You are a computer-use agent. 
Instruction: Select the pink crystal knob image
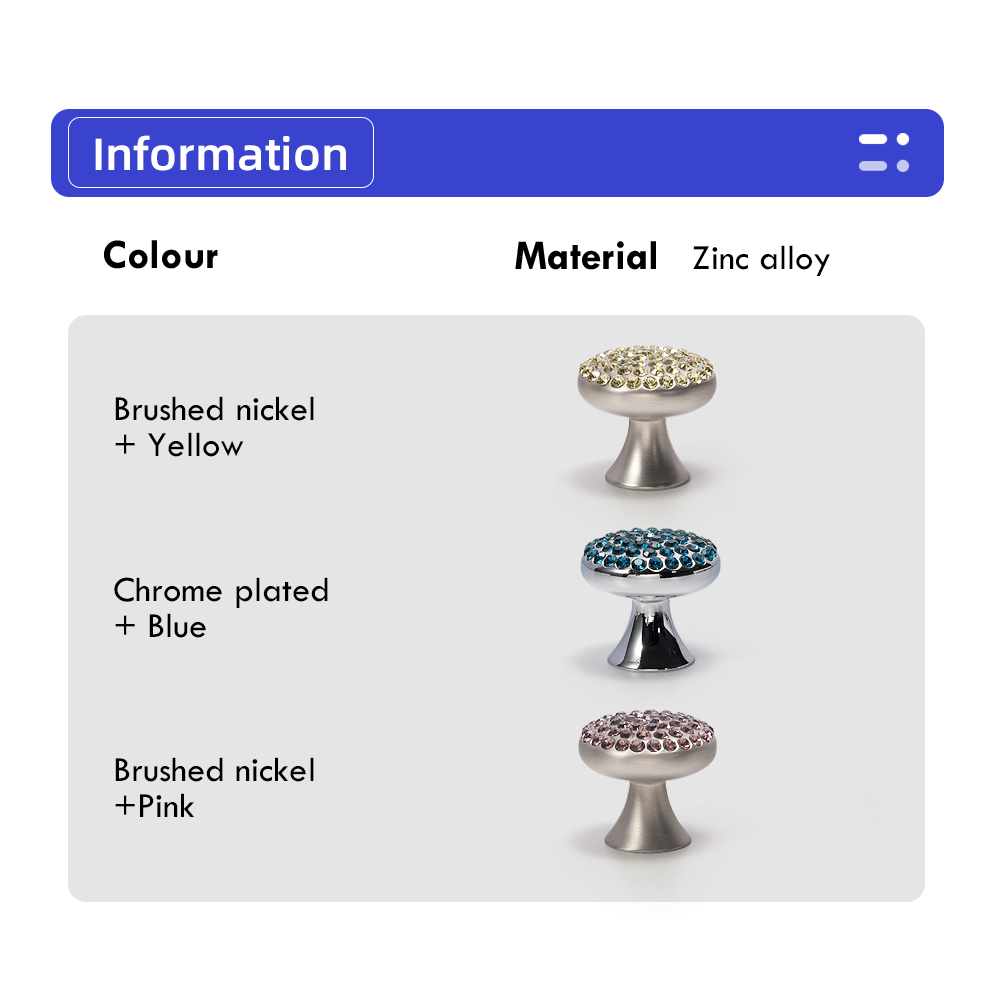pos(647,781)
